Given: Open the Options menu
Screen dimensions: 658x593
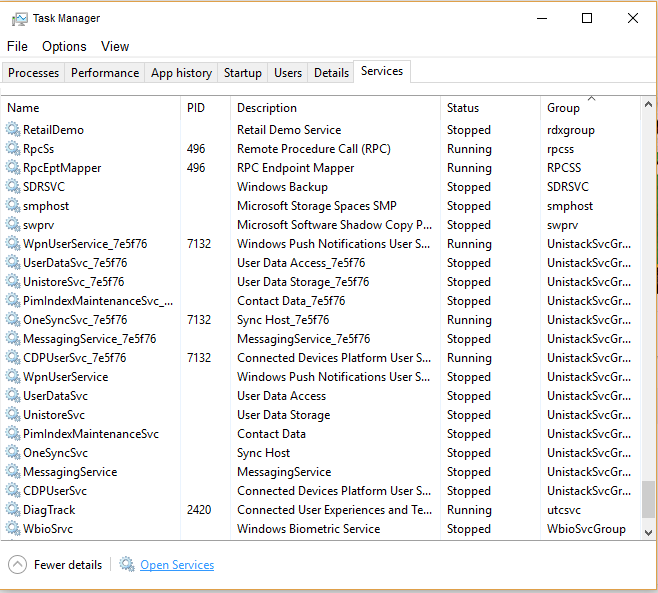Looking at the screenshot, I should (64, 46).
